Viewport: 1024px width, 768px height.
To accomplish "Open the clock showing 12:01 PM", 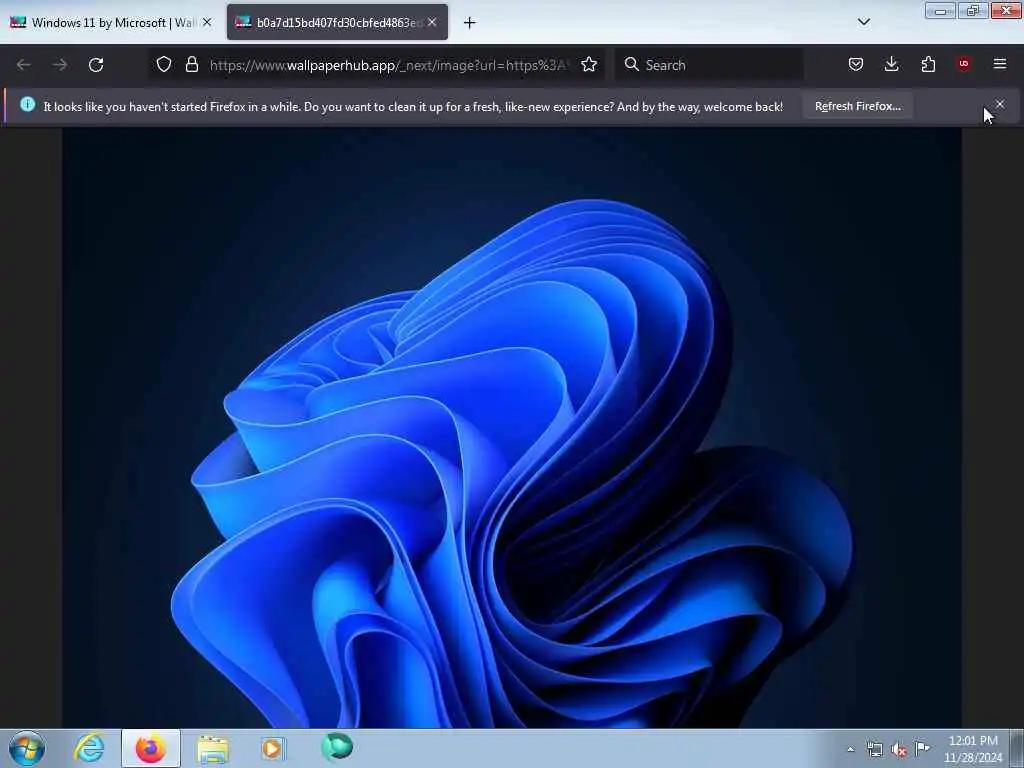I will [973, 749].
